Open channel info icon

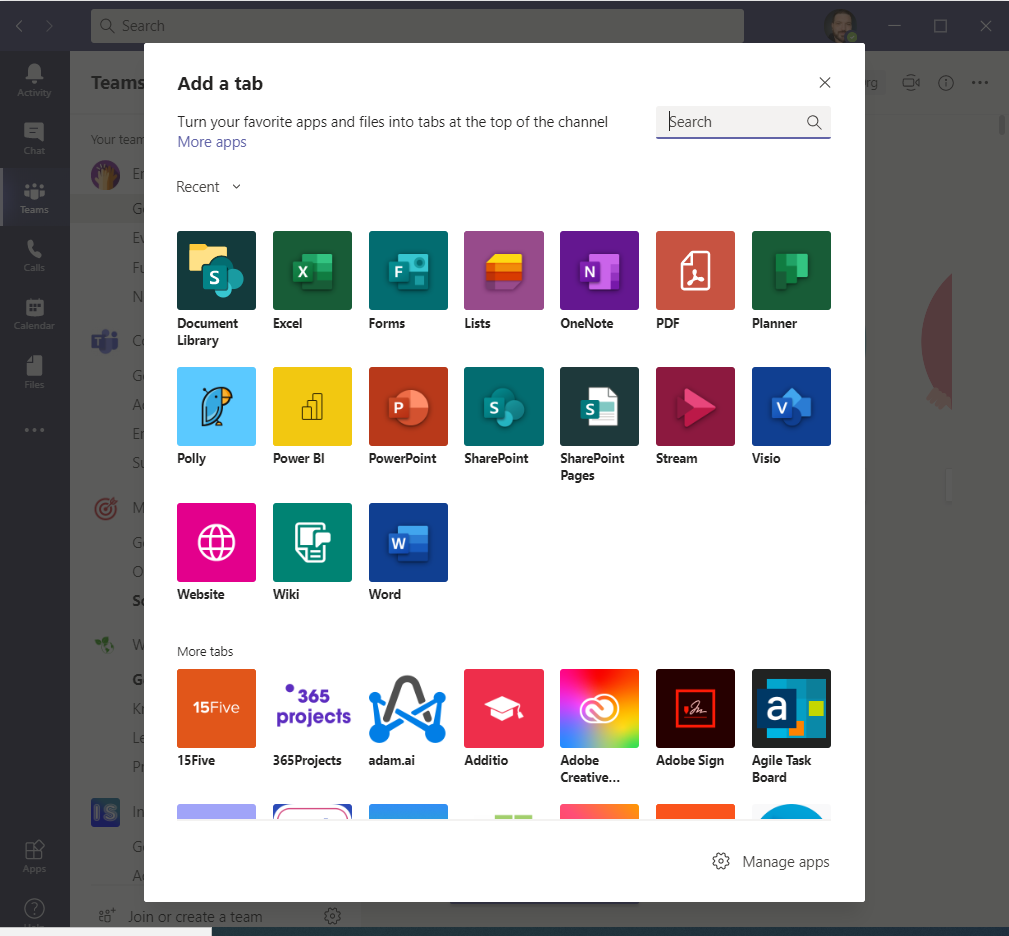click(x=945, y=83)
